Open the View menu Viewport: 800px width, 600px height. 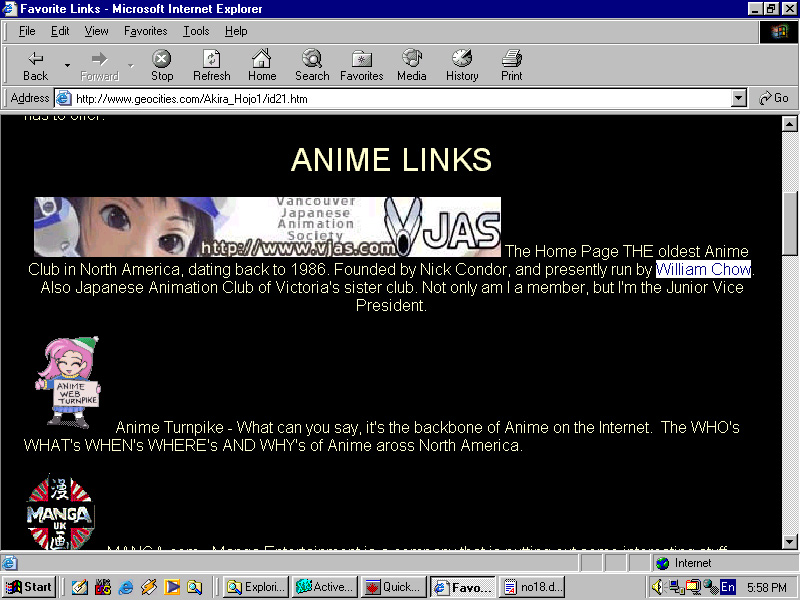(96, 31)
